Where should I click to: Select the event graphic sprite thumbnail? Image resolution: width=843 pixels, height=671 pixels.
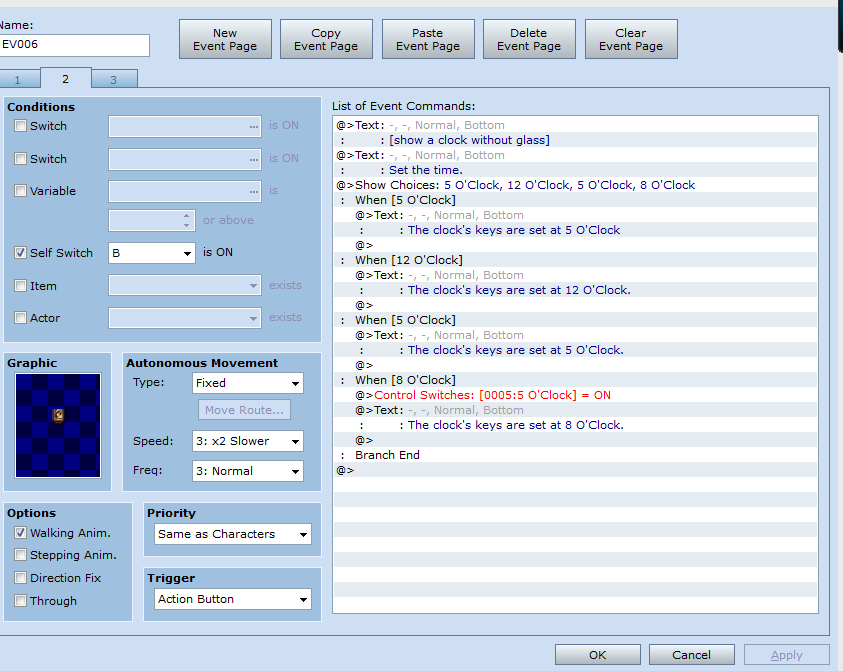[58, 425]
